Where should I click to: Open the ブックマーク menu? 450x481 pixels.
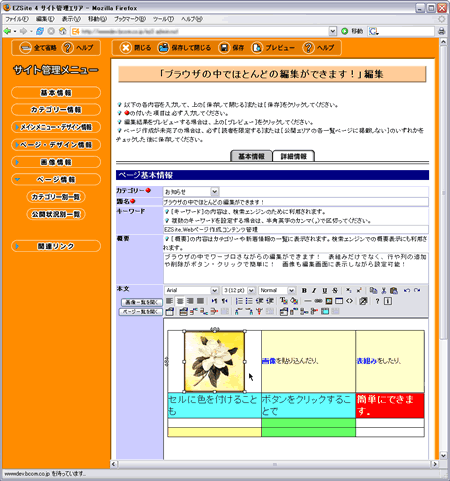130,19
